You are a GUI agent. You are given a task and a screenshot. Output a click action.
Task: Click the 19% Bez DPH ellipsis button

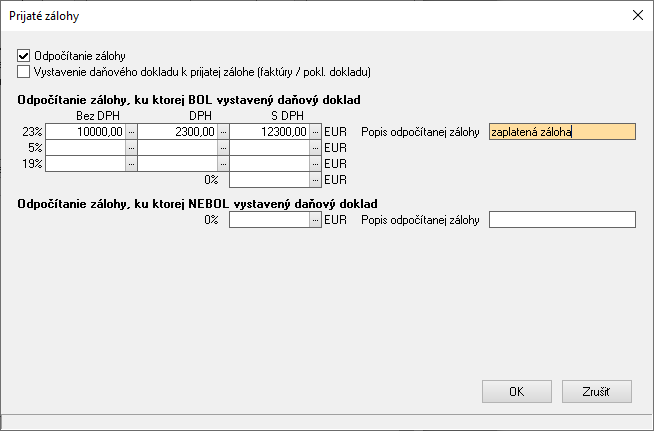131,163
